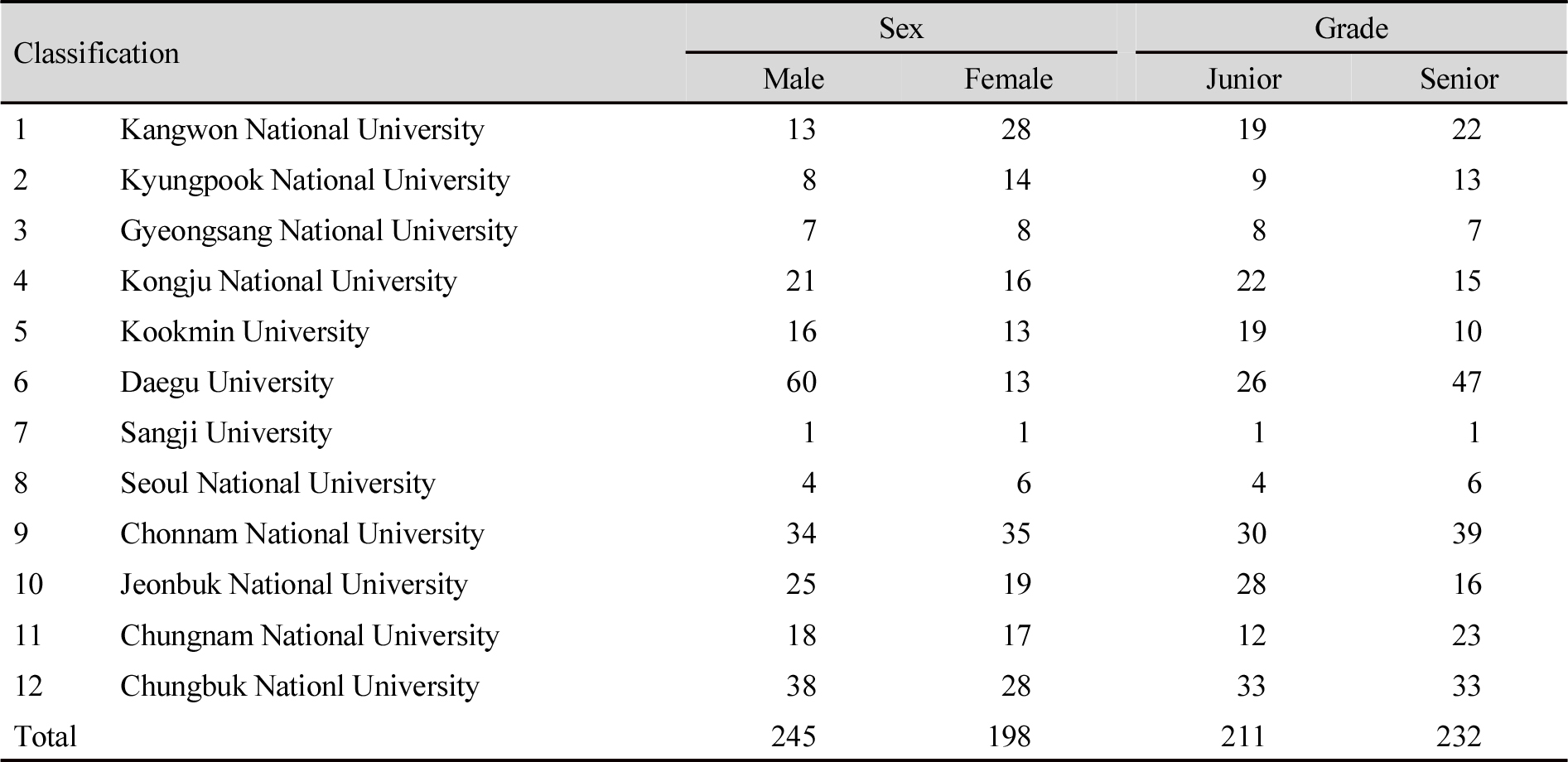Click Kongju National University name
Viewport: 1568px width, 762px height.
point(288,282)
